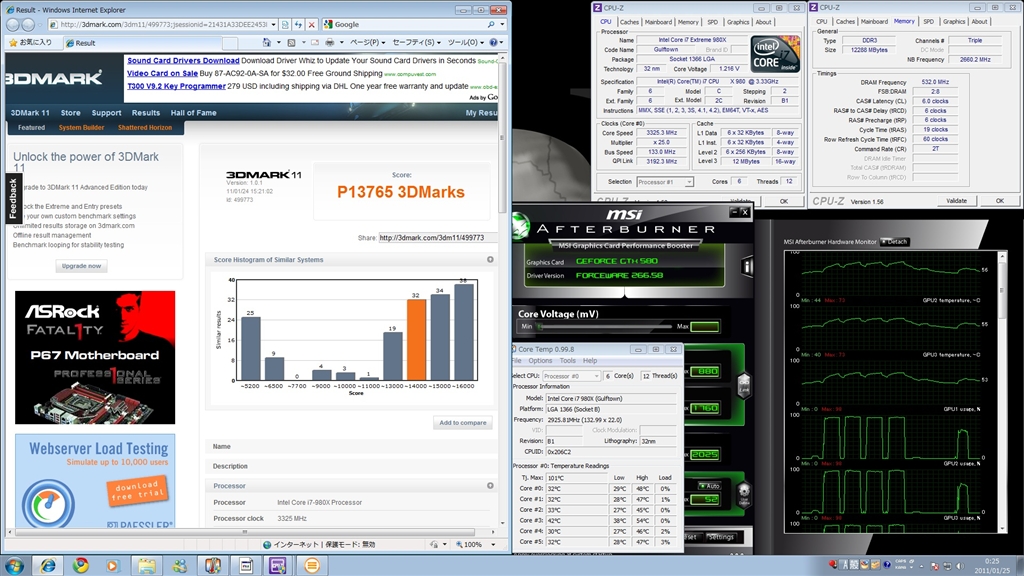Click the Upgrade now button
The height and width of the screenshot is (576, 1024).
tap(81, 266)
